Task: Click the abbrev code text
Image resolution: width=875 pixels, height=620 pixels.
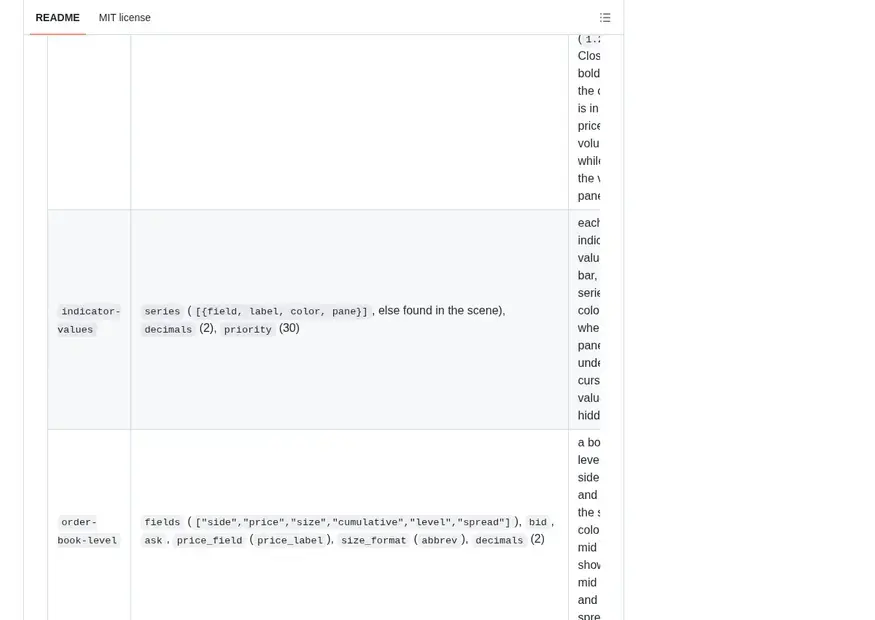Action: click(x=439, y=540)
